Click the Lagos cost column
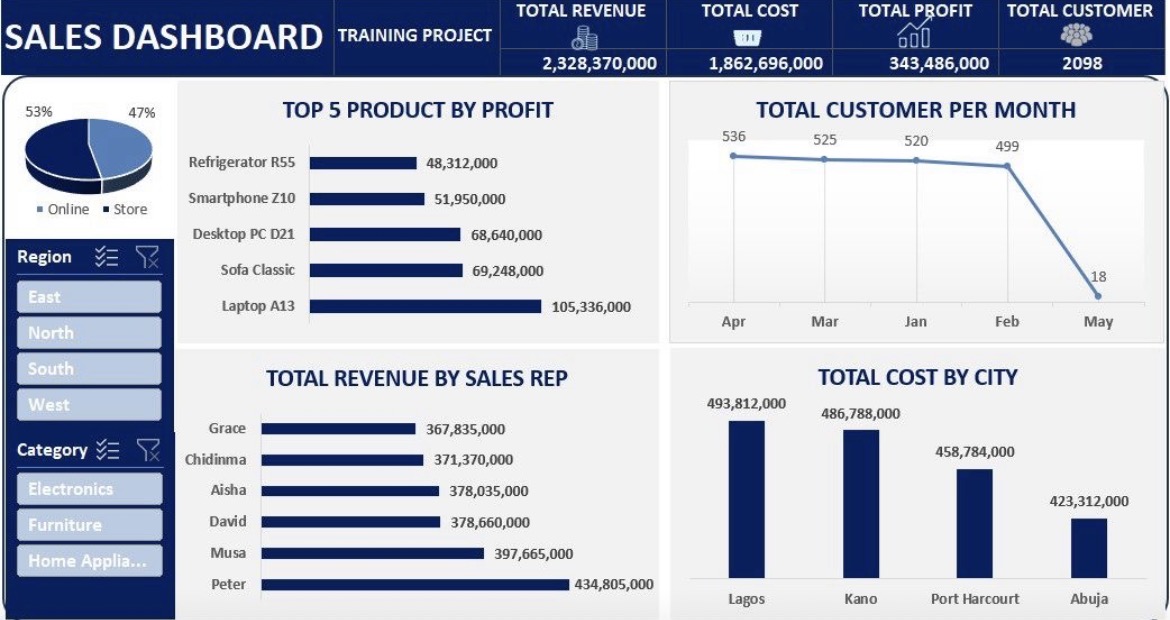The height and width of the screenshot is (620, 1170). (x=747, y=499)
